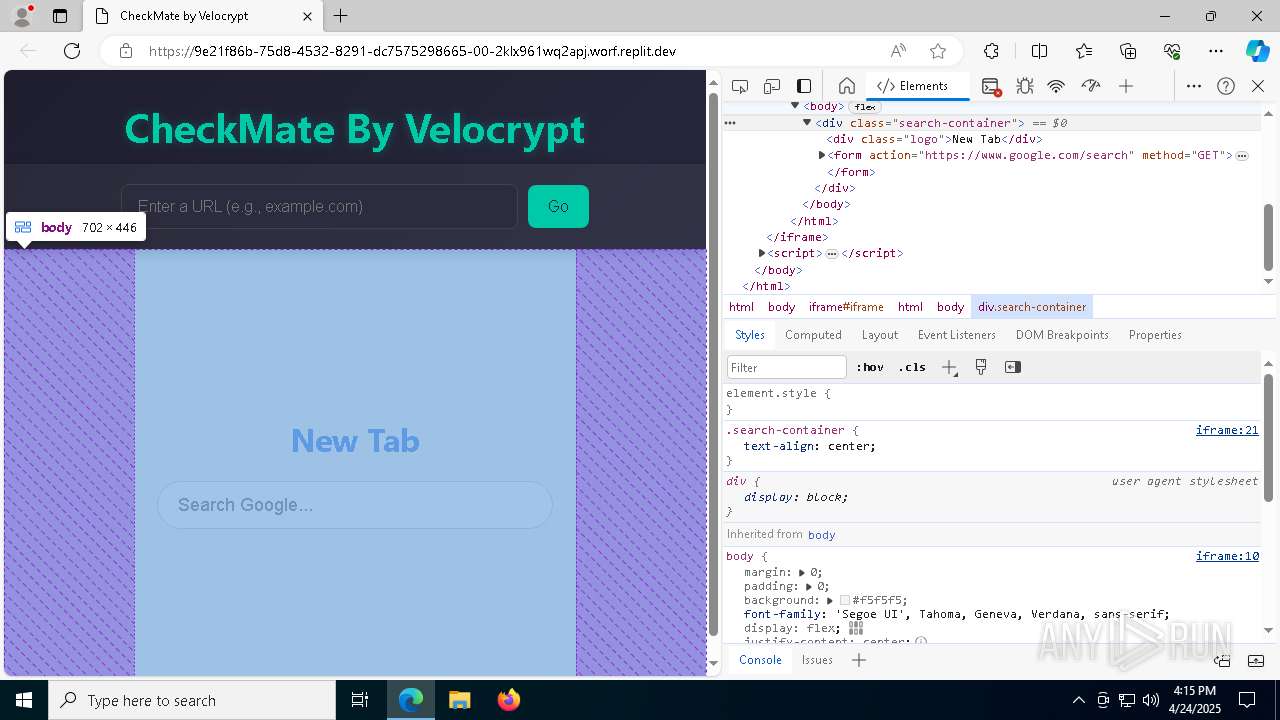The height and width of the screenshot is (720, 1280).
Task: Add a new style rule
Action: pyautogui.click(x=949, y=367)
